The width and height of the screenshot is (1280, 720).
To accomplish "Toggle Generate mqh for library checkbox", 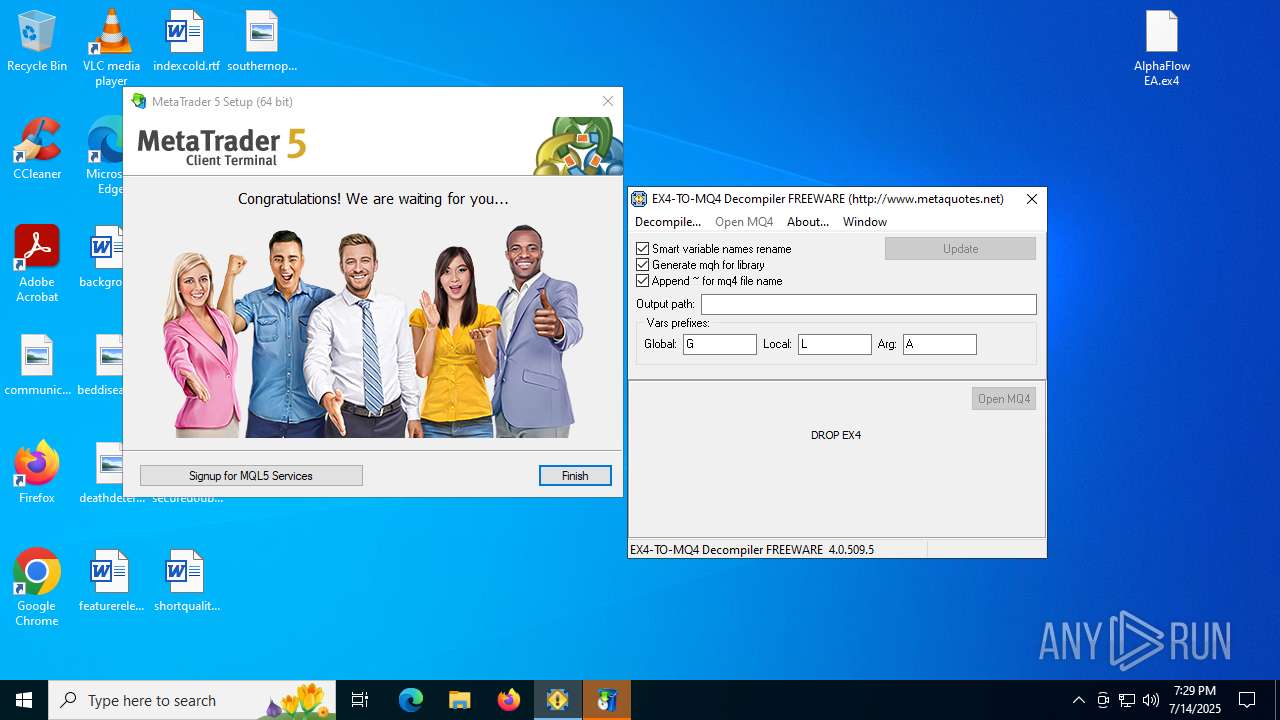I will [x=642, y=264].
